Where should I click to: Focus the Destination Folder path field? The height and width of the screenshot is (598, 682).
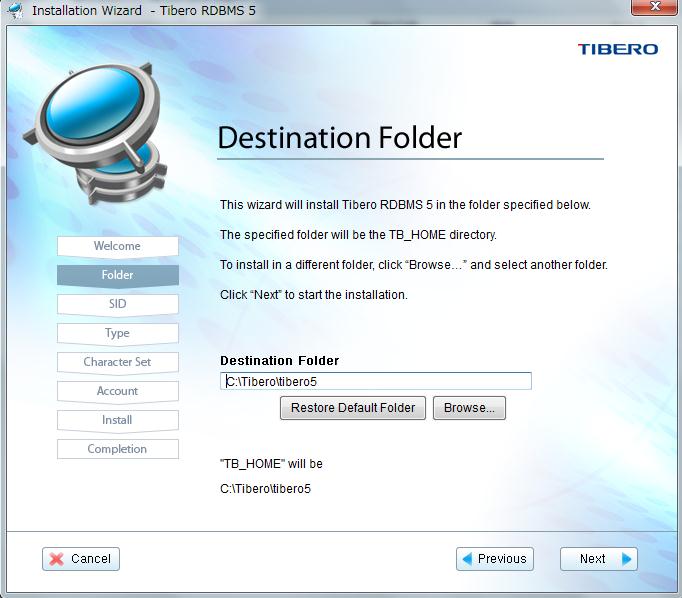pos(376,381)
